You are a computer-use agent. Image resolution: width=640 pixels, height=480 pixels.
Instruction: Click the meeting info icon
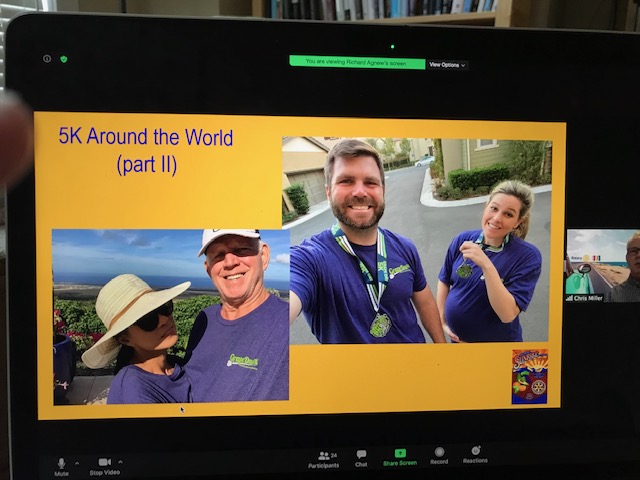[47, 59]
